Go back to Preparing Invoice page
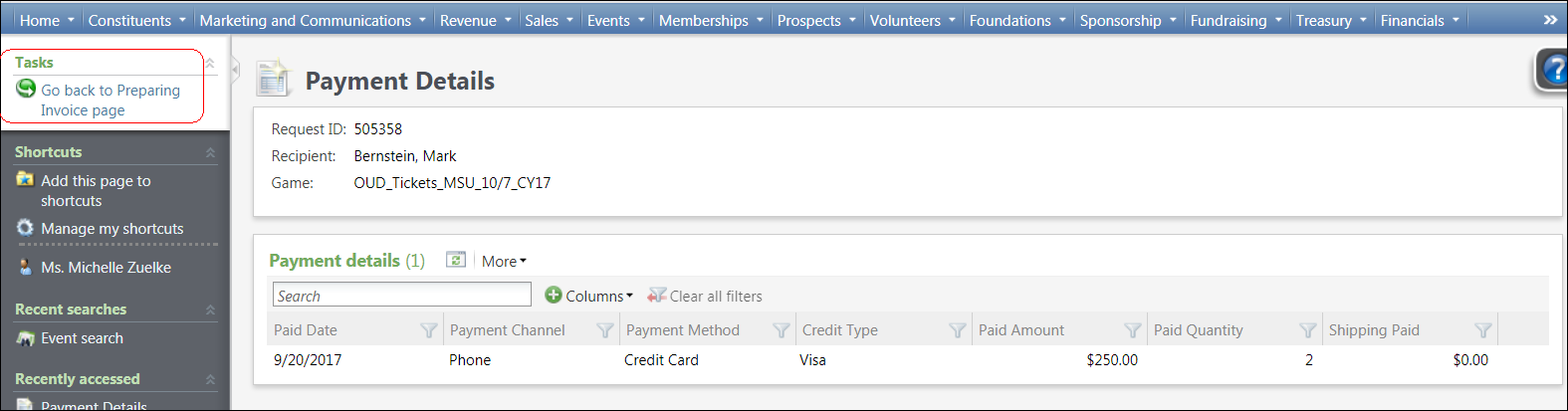The image size is (1568, 411). point(110,100)
